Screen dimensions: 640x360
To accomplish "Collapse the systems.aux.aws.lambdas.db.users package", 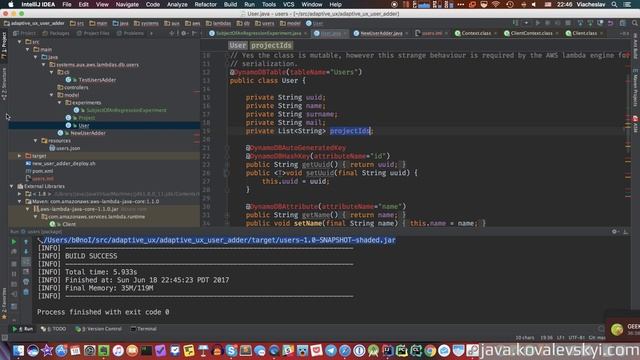I will click(x=44, y=64).
